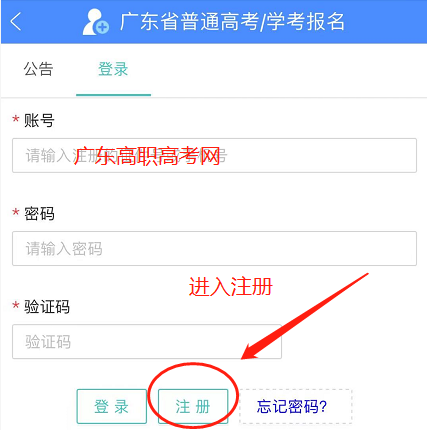Select the 登录 tab

click(113, 69)
